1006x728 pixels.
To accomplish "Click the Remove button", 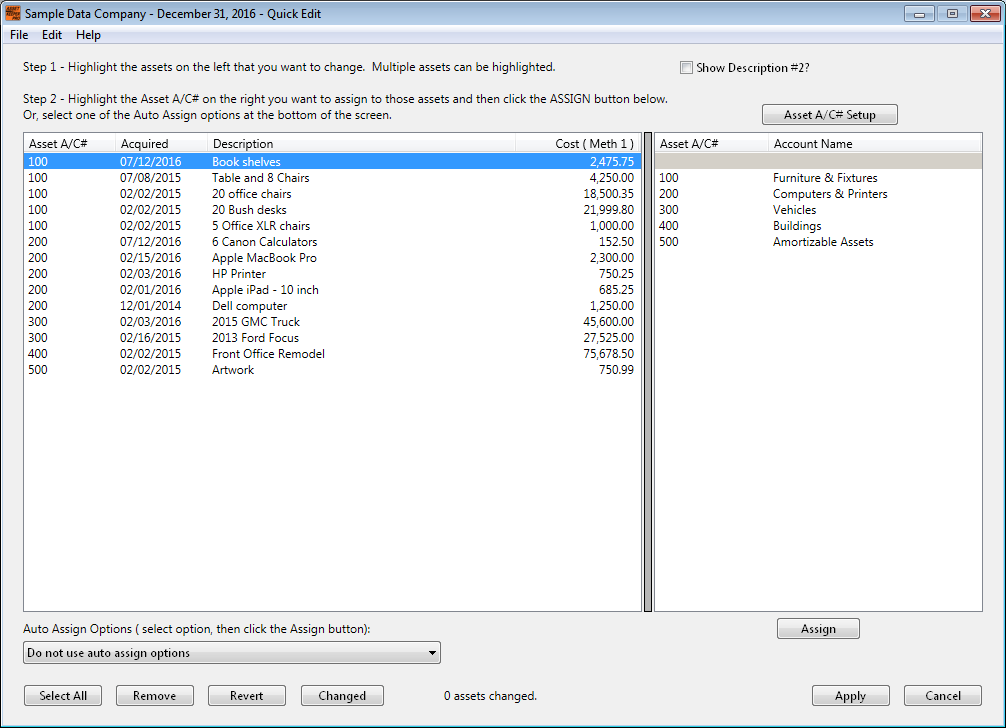I will [x=155, y=696].
